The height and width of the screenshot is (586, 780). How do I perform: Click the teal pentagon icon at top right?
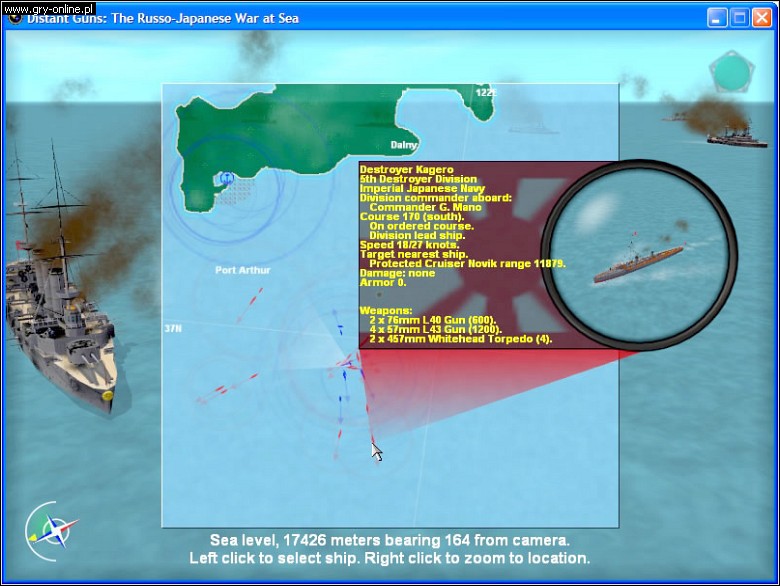tap(732, 72)
